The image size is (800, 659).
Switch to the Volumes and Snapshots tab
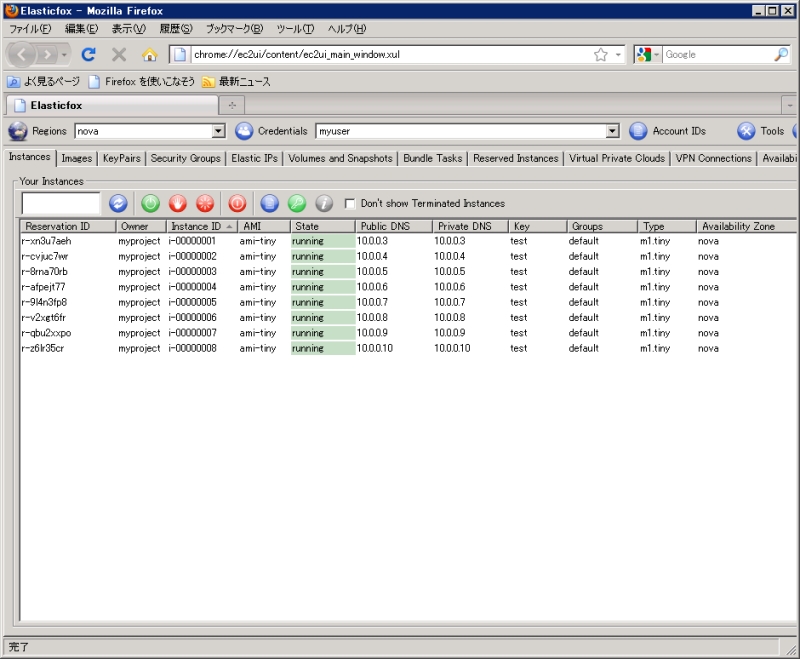tap(340, 158)
